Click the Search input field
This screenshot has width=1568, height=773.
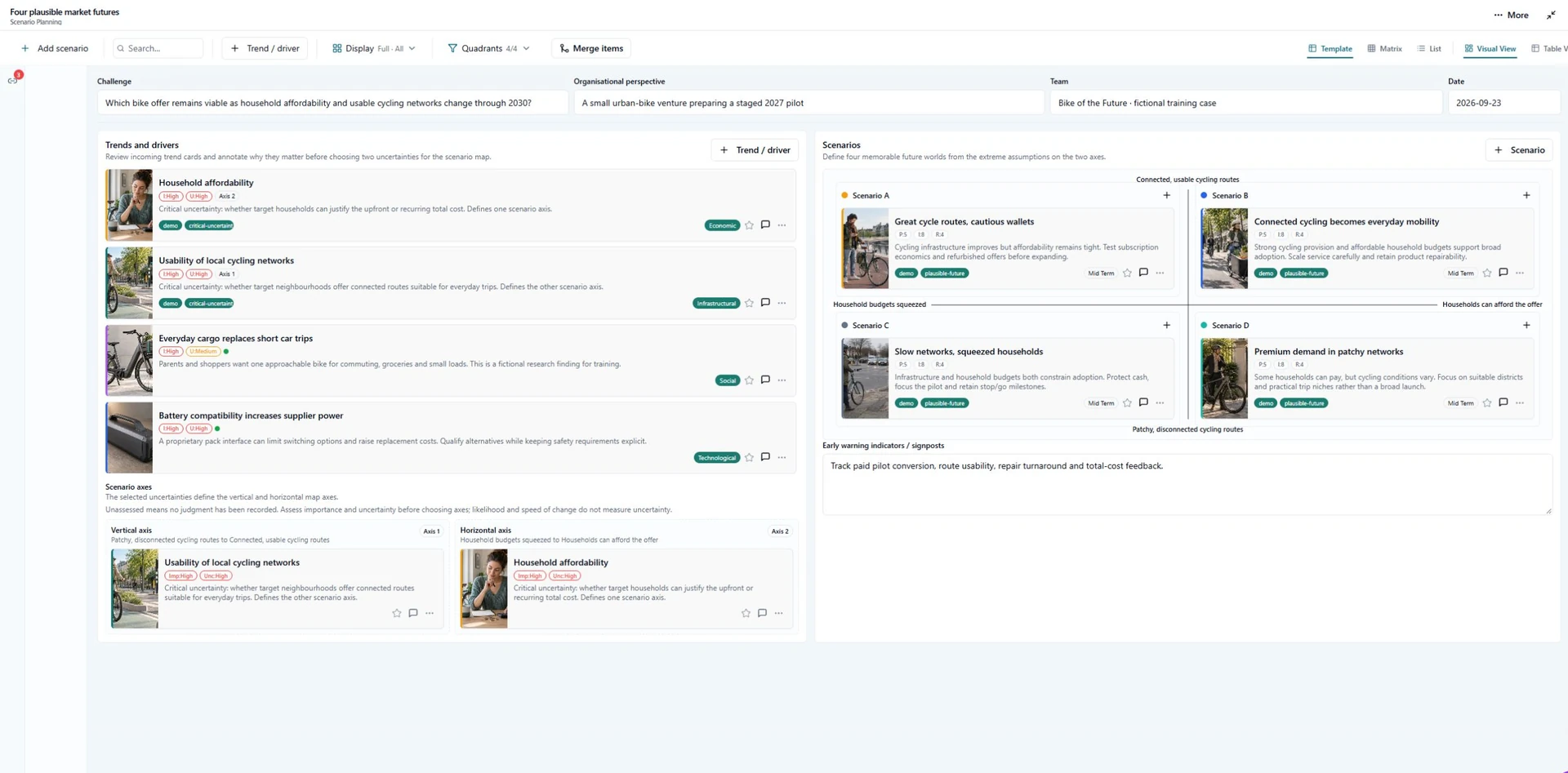tap(158, 48)
